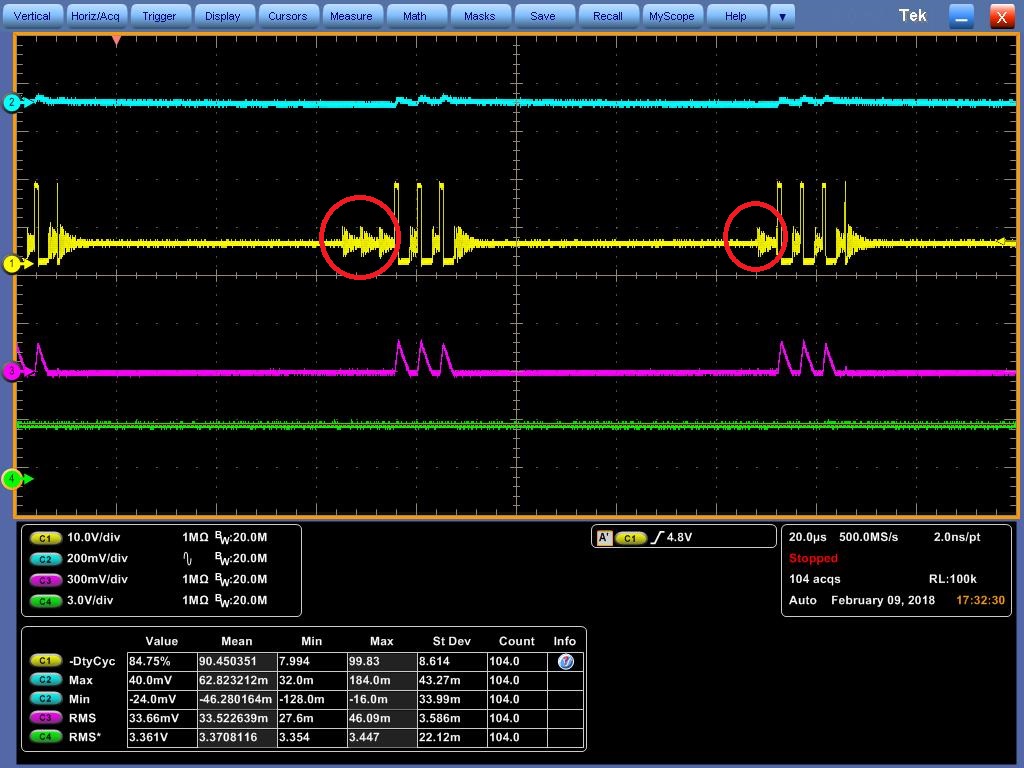
Task: Click the 2.0ns/pt resolution readout
Action: (x=957, y=537)
